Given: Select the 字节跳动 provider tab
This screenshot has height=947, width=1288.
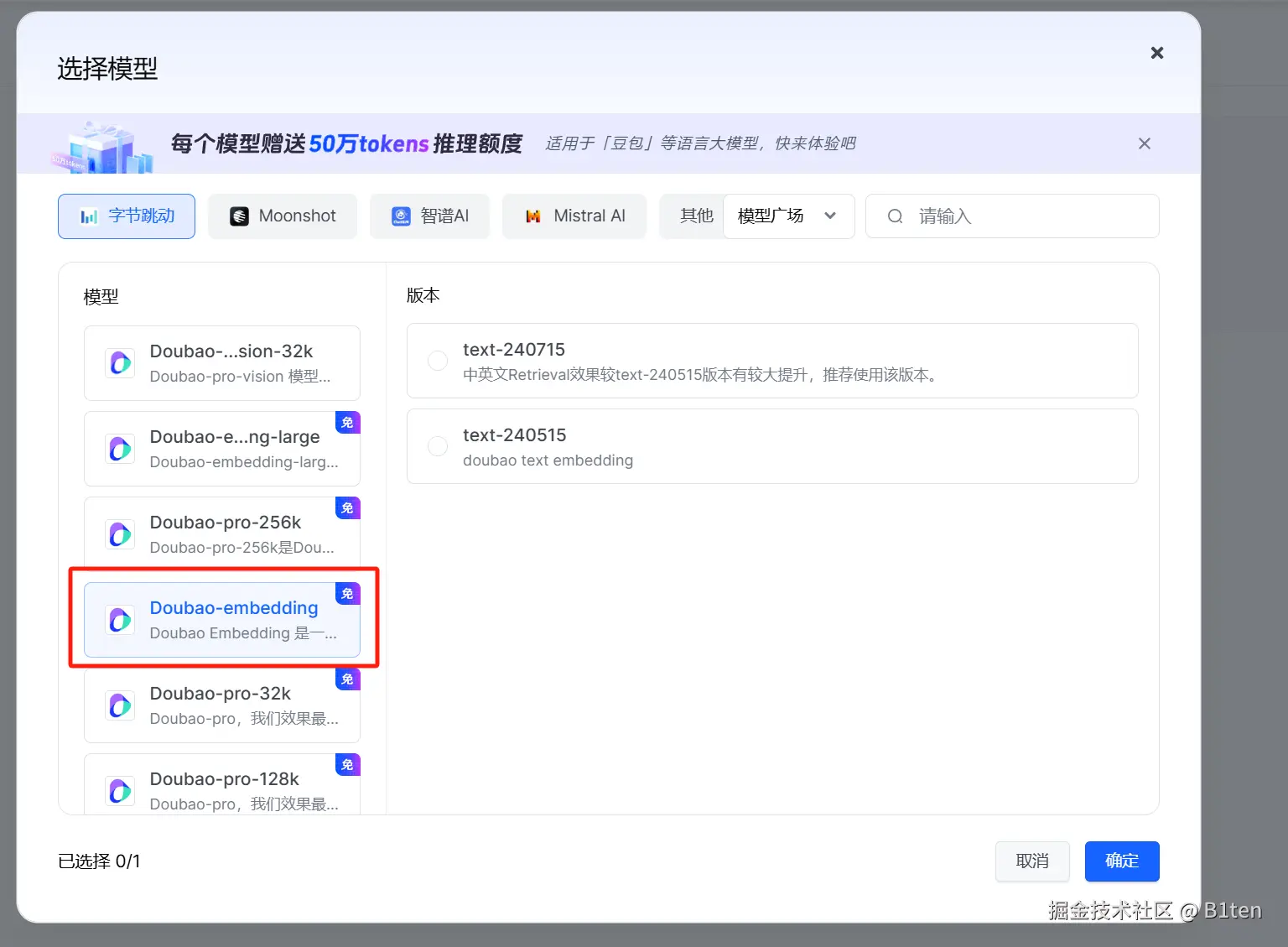Looking at the screenshot, I should click(127, 216).
